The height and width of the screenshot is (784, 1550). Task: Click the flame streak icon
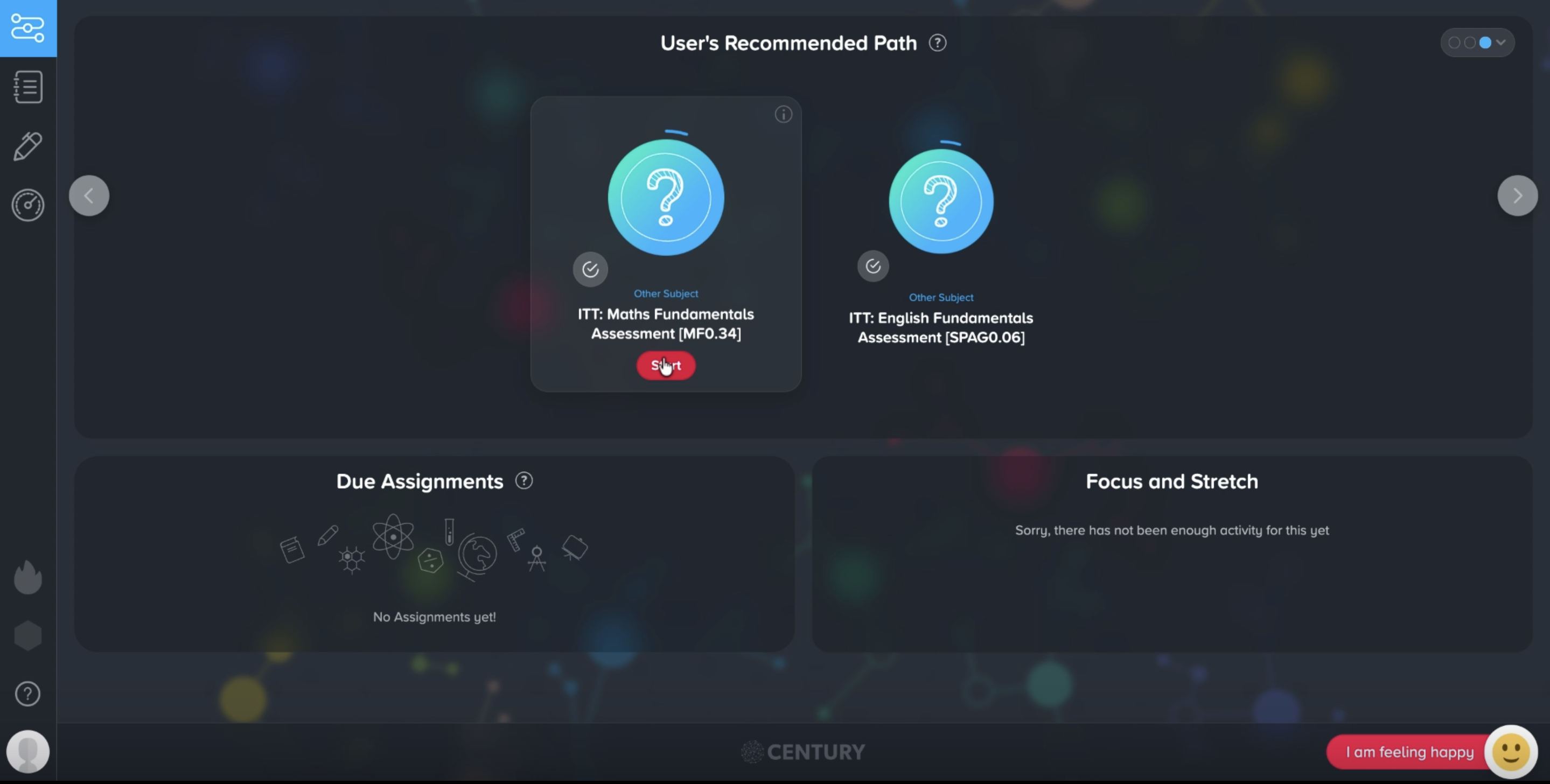coord(27,577)
